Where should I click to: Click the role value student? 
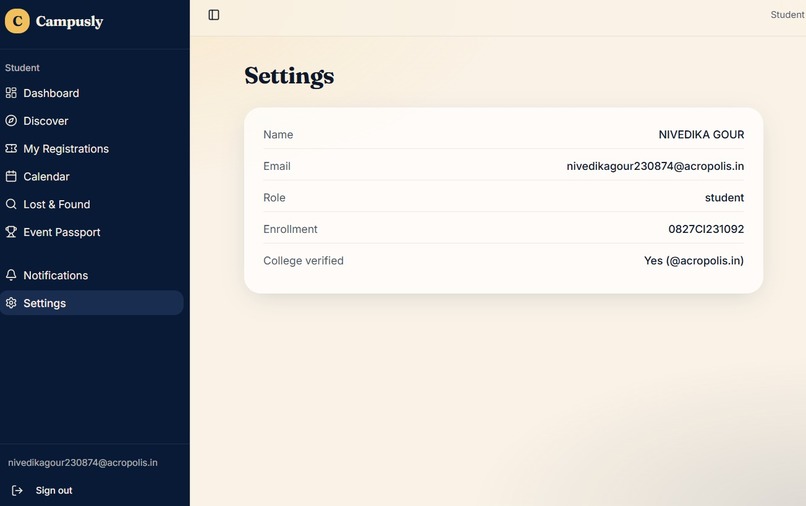pos(724,197)
